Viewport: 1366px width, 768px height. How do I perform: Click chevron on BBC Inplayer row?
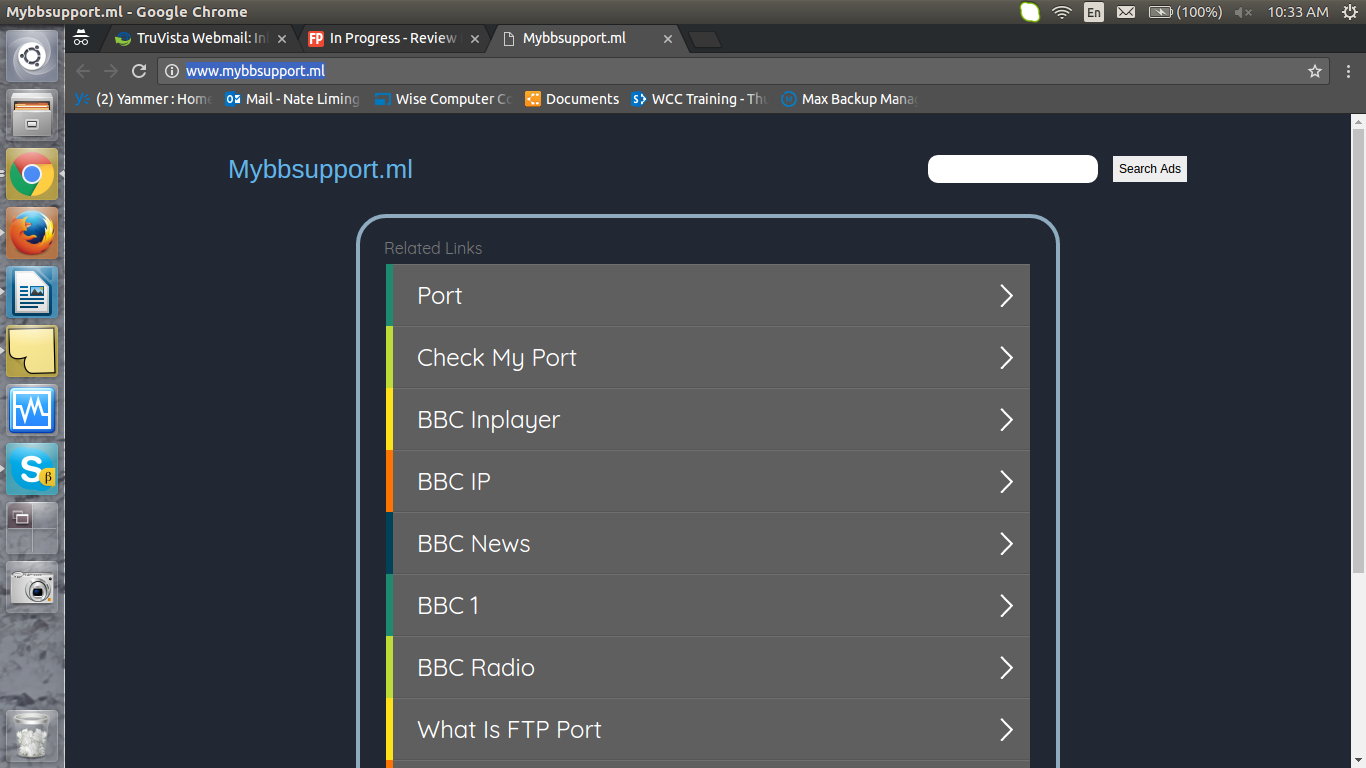coord(1007,420)
